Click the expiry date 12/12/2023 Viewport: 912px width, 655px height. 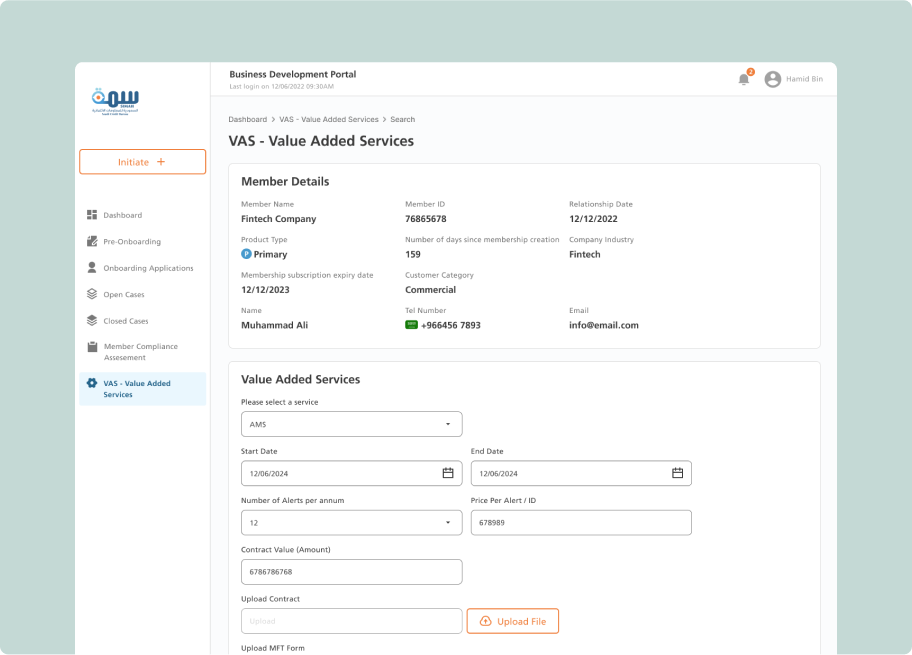click(x=265, y=290)
